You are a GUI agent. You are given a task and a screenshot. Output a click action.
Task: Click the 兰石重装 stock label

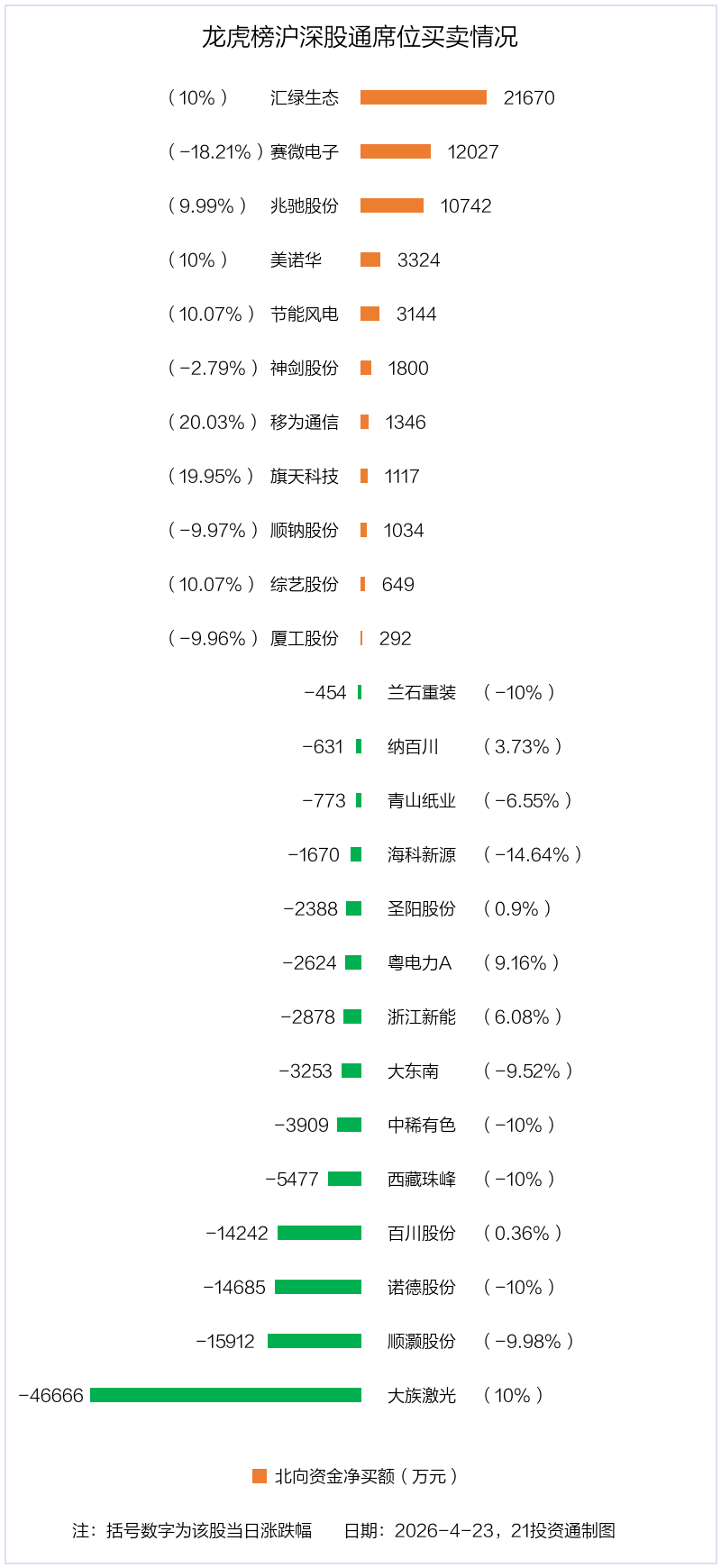(422, 692)
